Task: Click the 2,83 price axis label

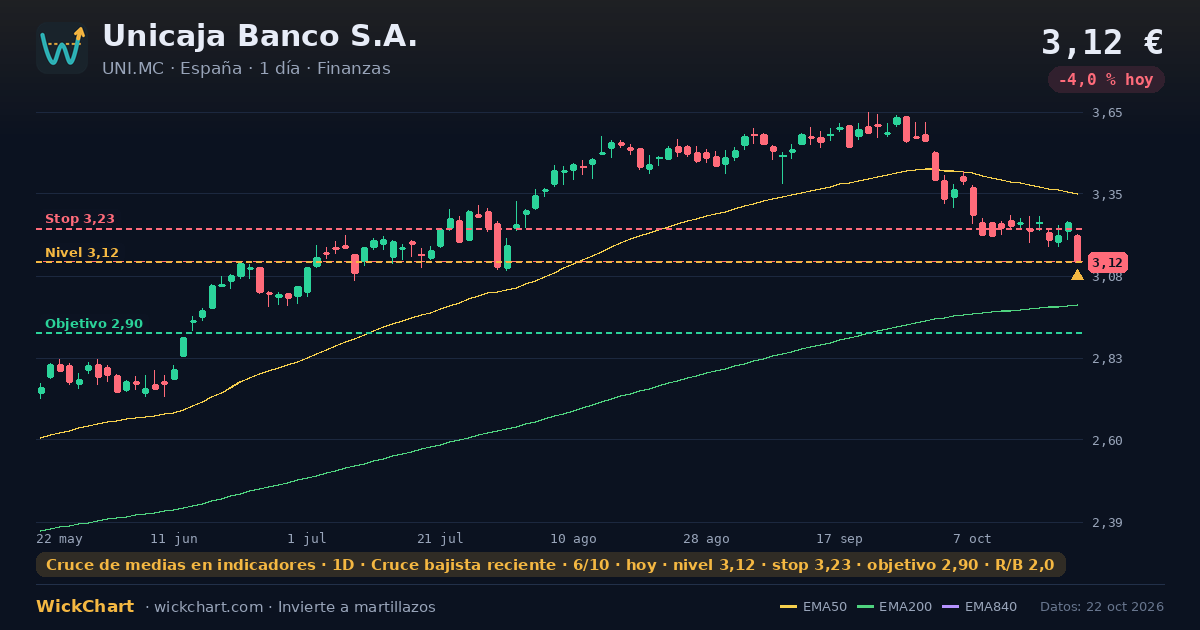Action: [1107, 359]
